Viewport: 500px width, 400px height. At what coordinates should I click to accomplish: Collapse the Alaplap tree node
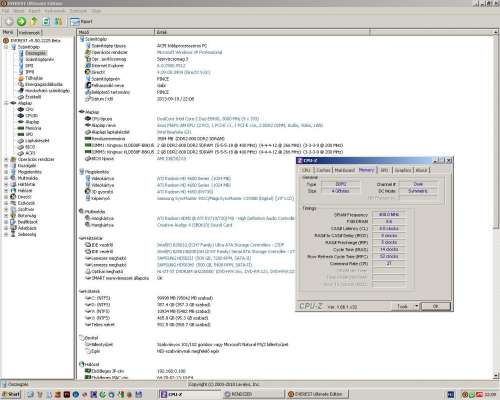pos(6,103)
